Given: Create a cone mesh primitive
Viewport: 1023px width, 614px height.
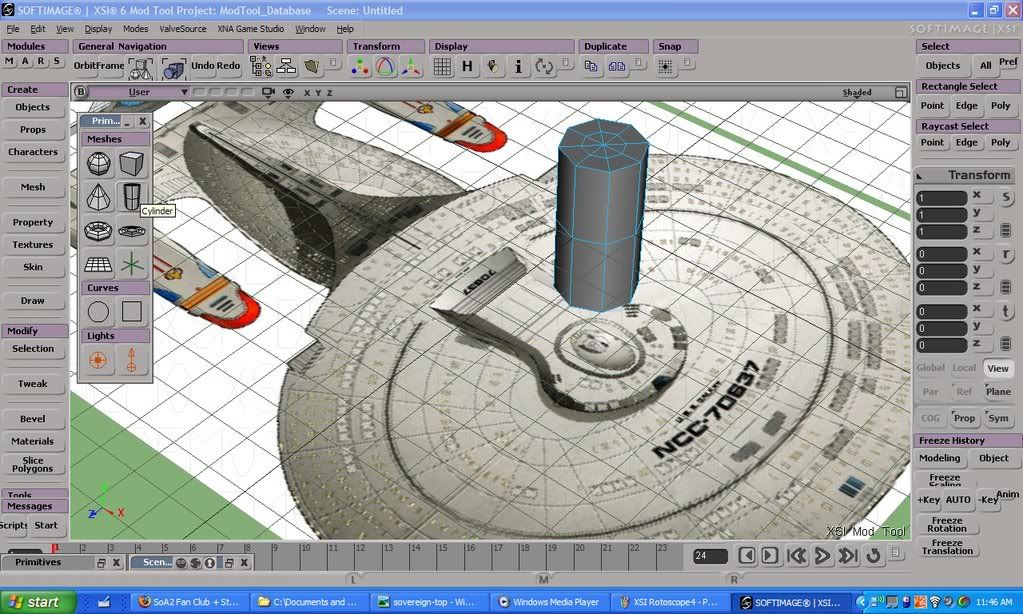Looking at the screenshot, I should tap(99, 196).
